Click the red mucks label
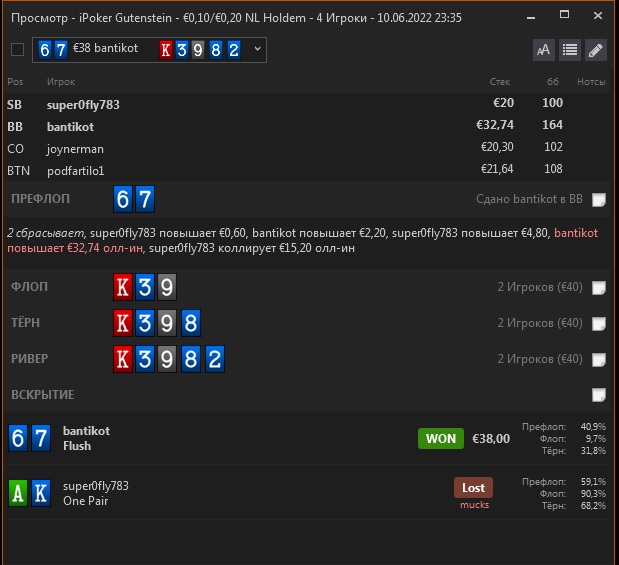This screenshot has width=619, height=565. [475, 505]
